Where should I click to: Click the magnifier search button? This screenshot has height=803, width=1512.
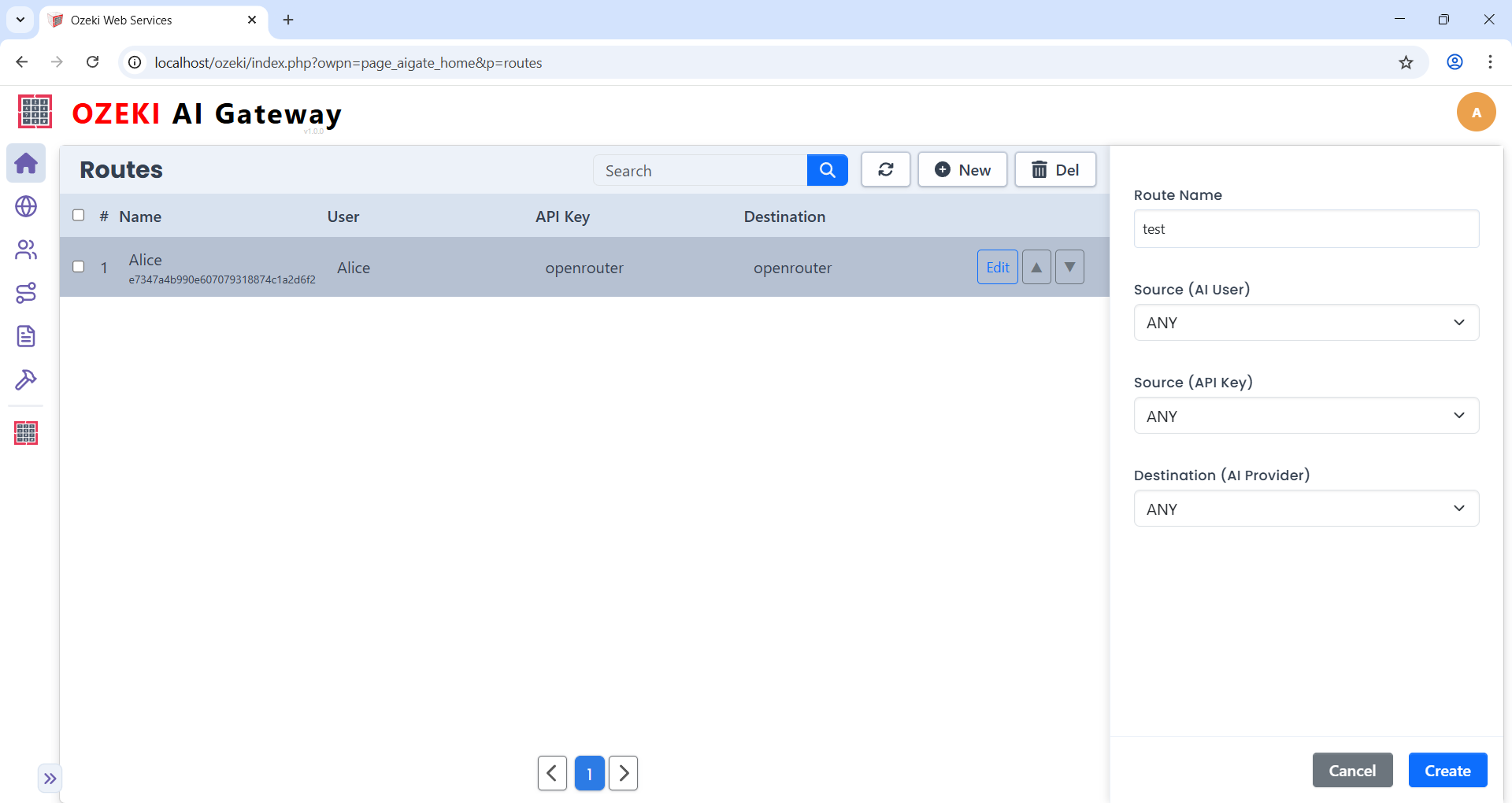827,170
